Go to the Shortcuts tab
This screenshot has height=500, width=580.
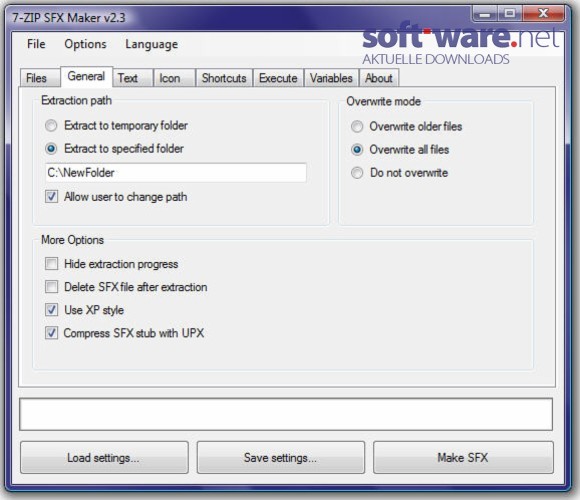pos(224,78)
